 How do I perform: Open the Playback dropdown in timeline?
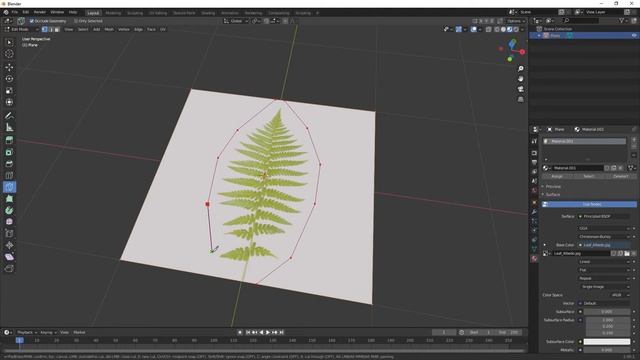click(x=27, y=332)
